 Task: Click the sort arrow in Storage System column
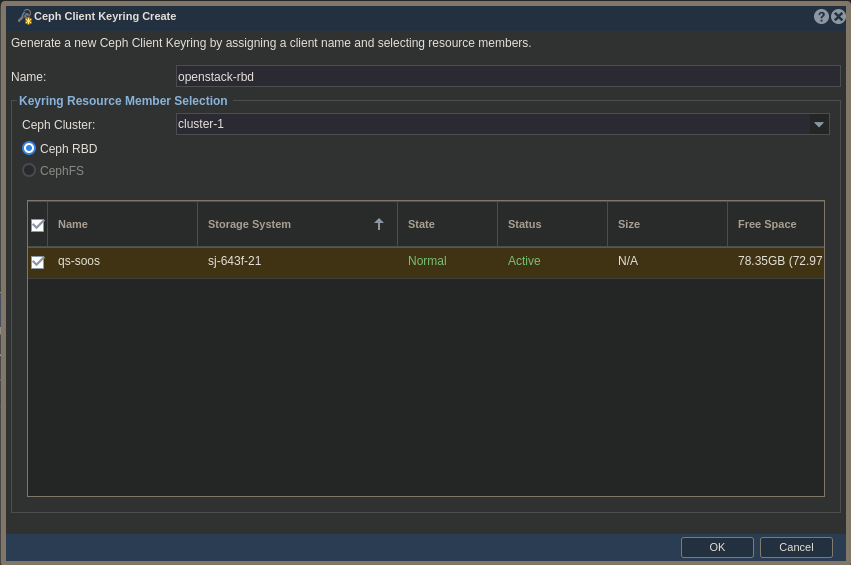pos(379,224)
